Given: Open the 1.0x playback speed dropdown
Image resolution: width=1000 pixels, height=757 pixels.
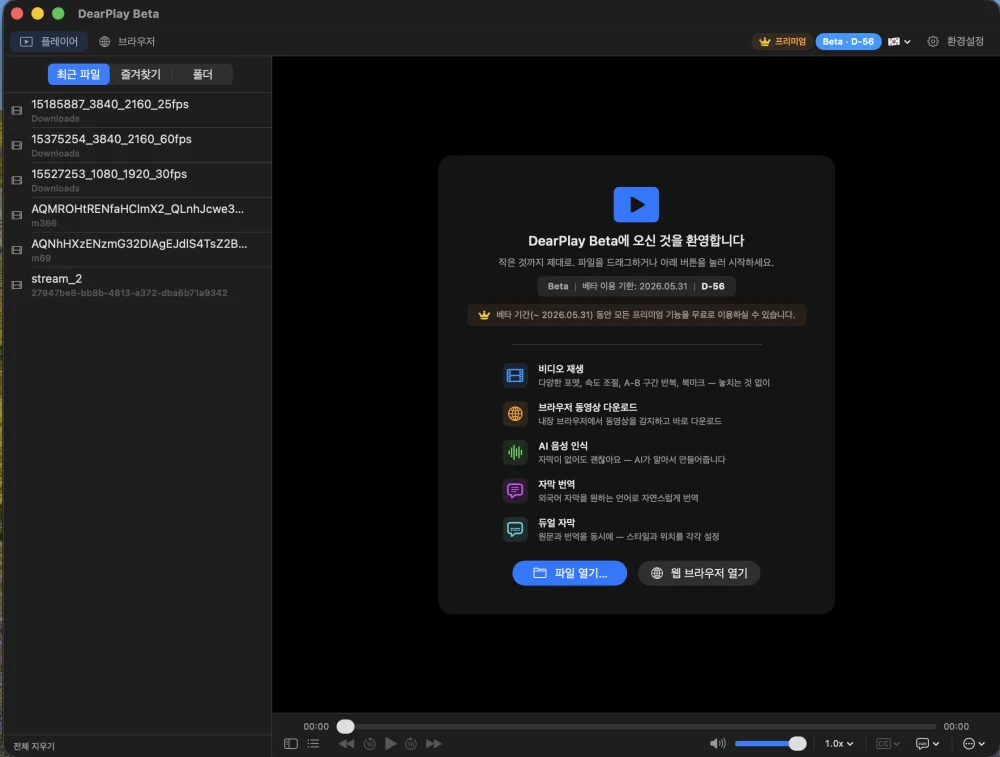Looking at the screenshot, I should click(x=839, y=744).
